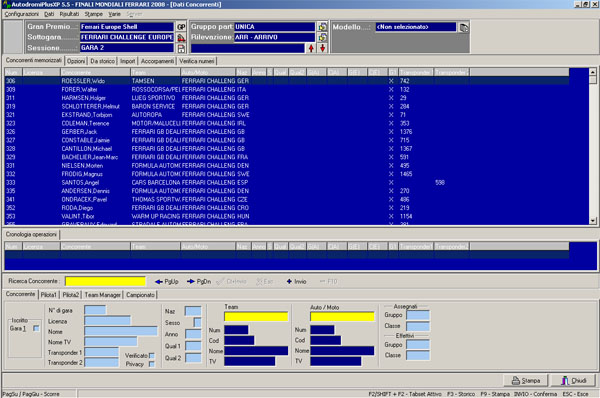Screen dimensions: 600x398
Task: Switch to the Team Manager tab
Action: click(x=103, y=295)
